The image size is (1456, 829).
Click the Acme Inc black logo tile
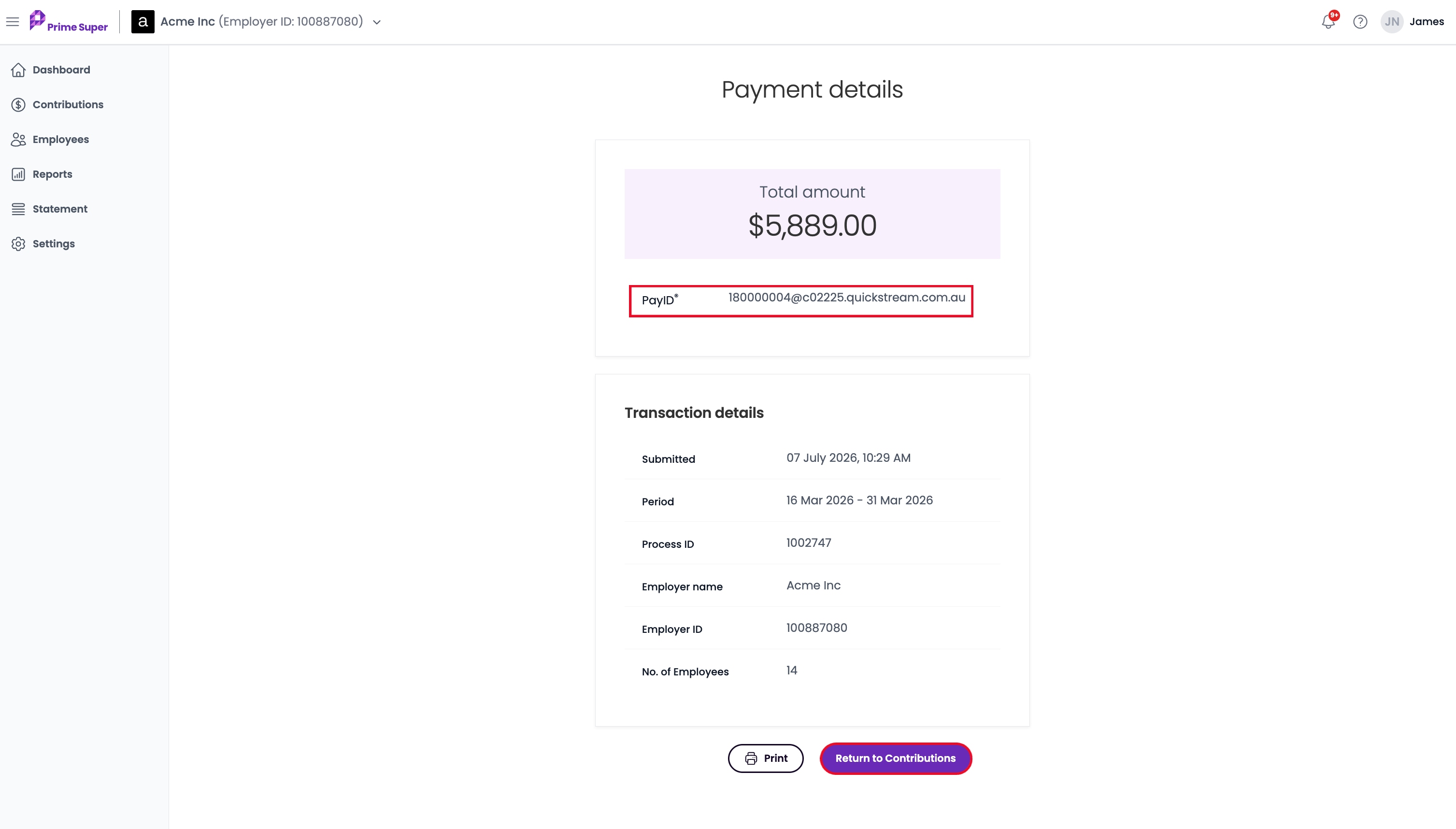tap(143, 22)
